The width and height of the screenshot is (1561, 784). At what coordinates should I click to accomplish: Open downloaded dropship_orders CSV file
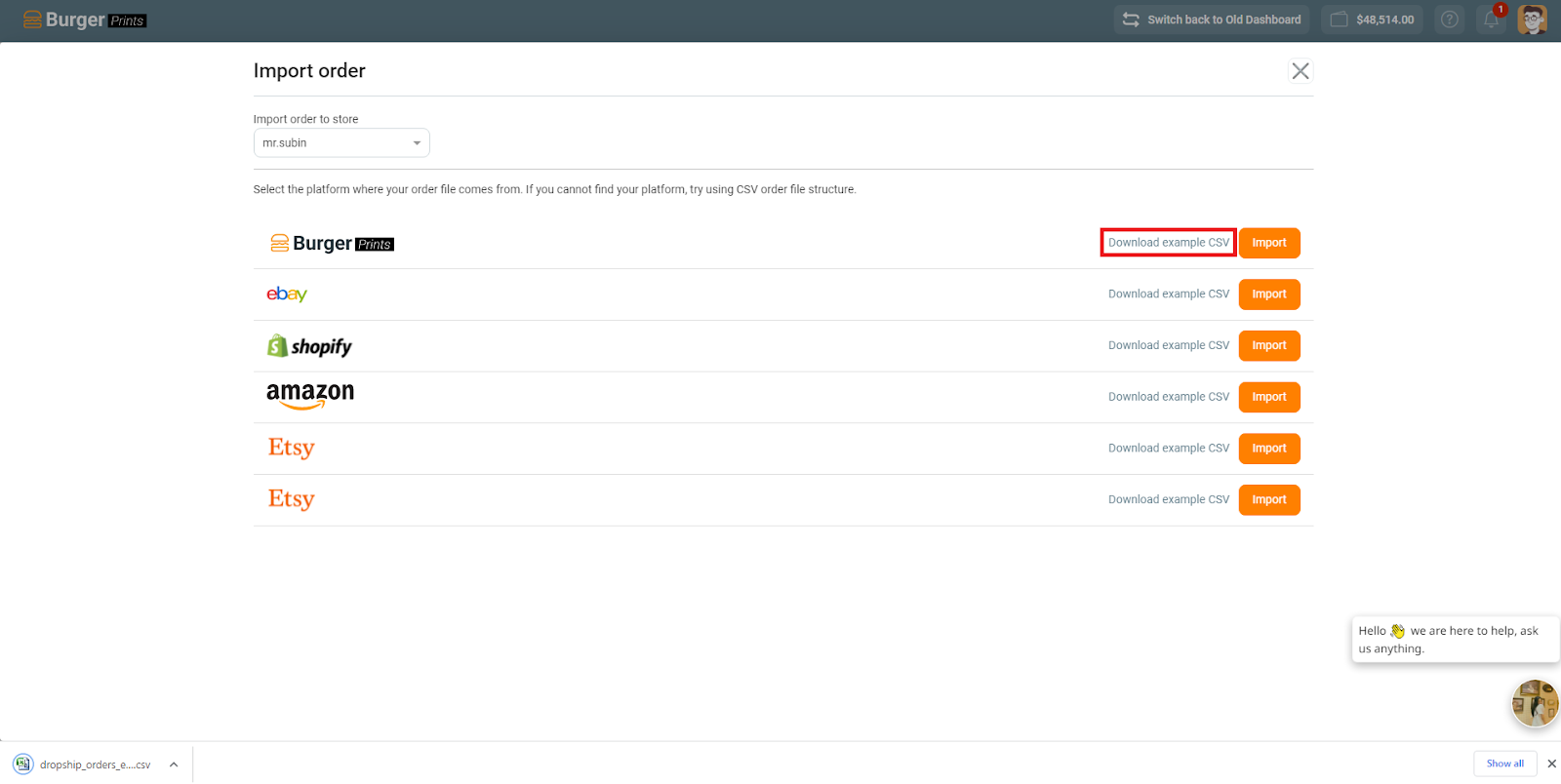click(84, 764)
